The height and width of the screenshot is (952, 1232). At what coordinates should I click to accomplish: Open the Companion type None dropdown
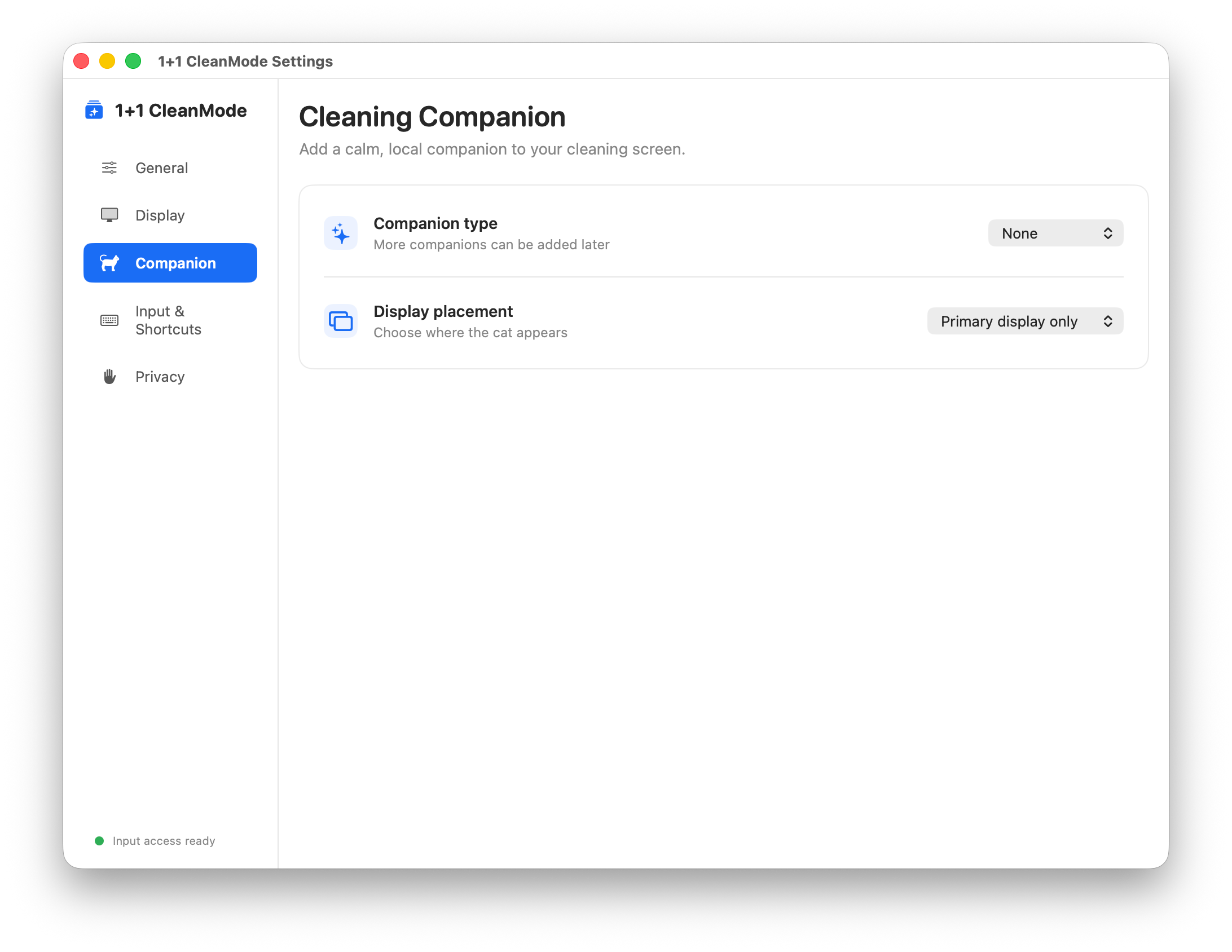point(1055,233)
